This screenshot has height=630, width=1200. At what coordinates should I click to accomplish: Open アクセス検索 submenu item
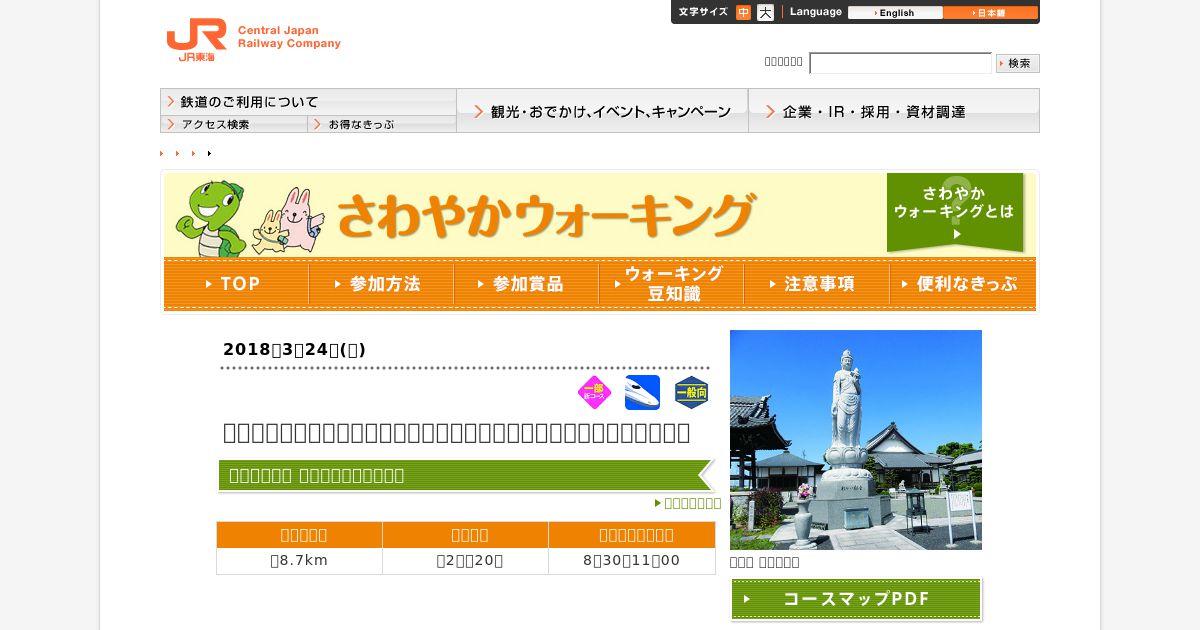[x=234, y=124]
